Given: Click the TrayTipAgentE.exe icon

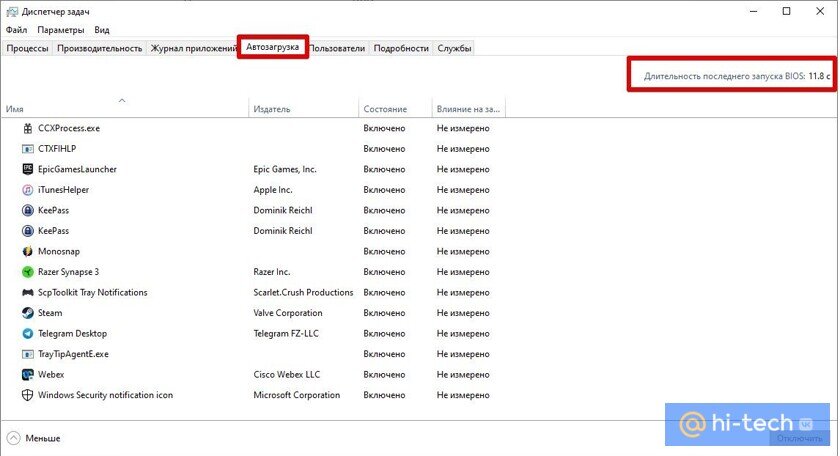Looking at the screenshot, I should [x=27, y=354].
